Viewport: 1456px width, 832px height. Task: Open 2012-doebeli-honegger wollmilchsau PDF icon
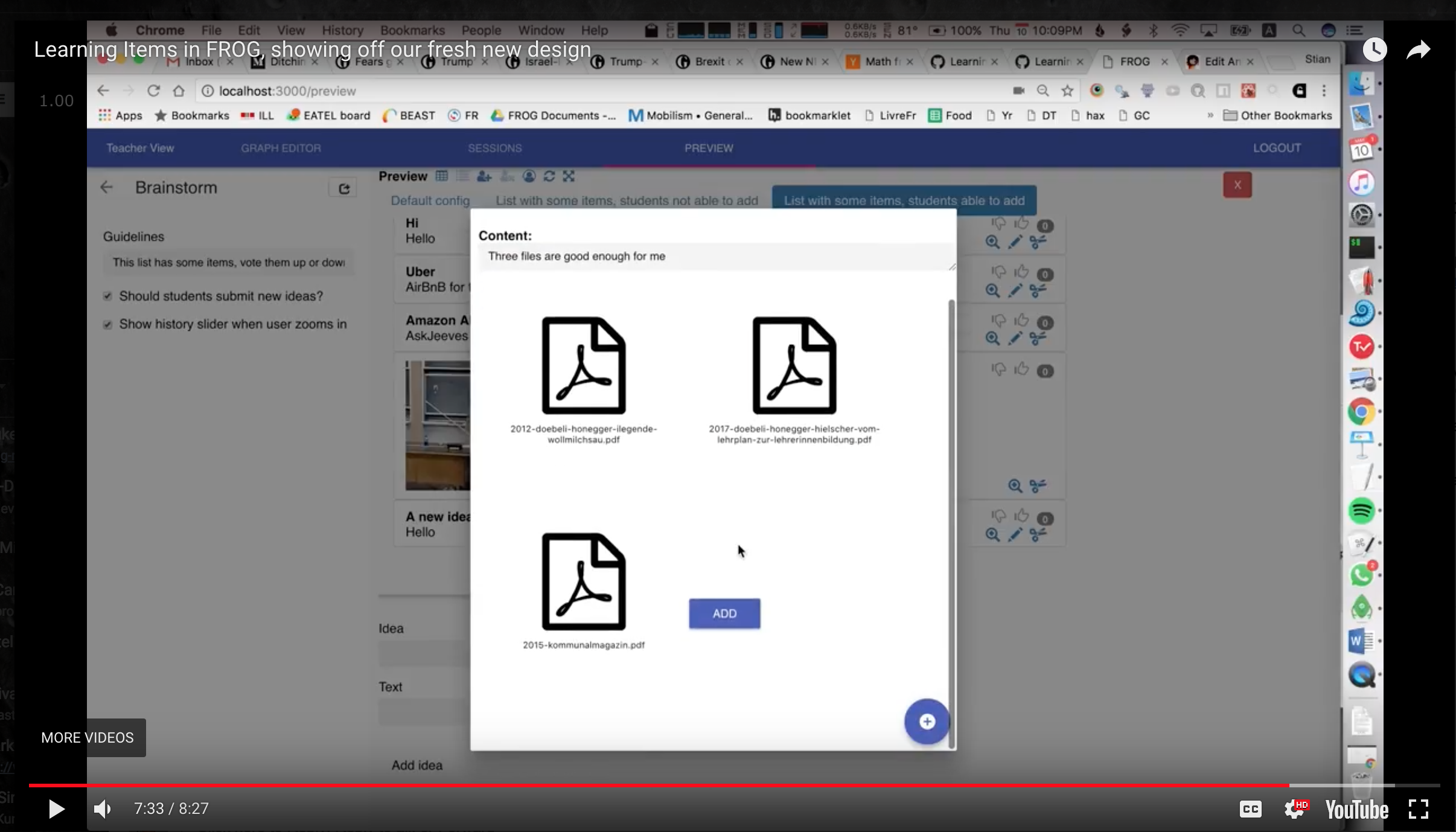(583, 366)
